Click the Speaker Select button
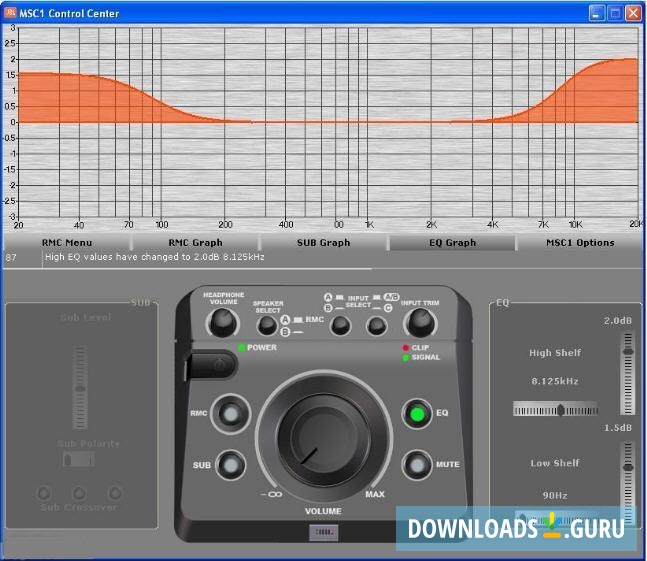 click(x=267, y=325)
